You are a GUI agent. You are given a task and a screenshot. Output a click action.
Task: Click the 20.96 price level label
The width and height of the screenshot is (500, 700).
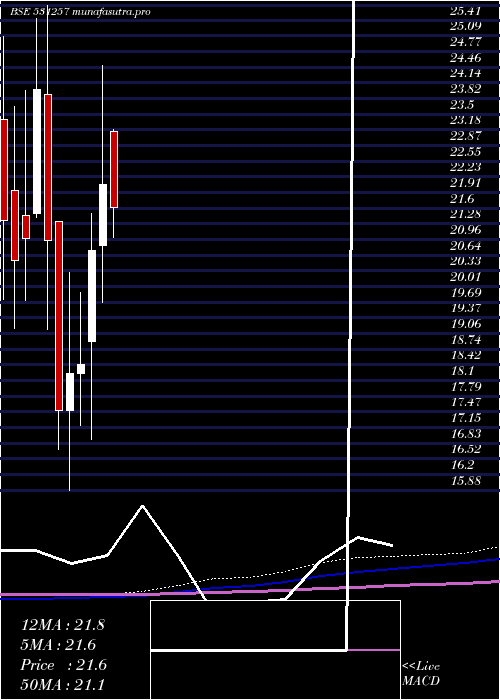click(x=465, y=229)
